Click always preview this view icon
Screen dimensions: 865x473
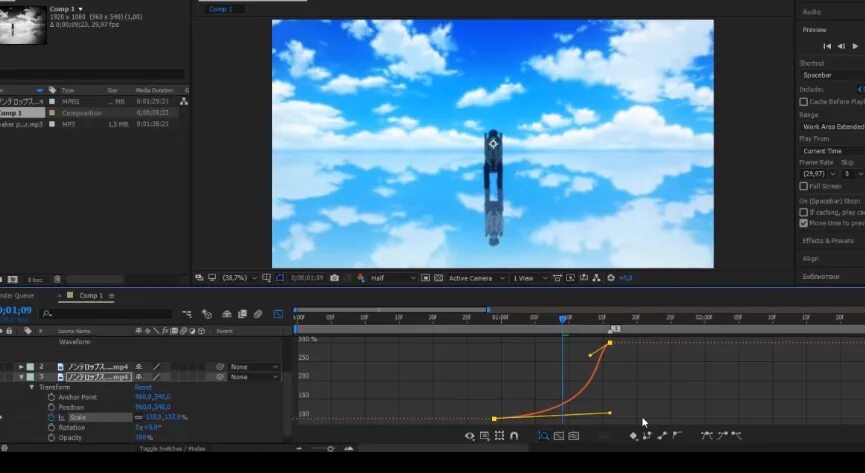pyautogui.click(x=199, y=278)
